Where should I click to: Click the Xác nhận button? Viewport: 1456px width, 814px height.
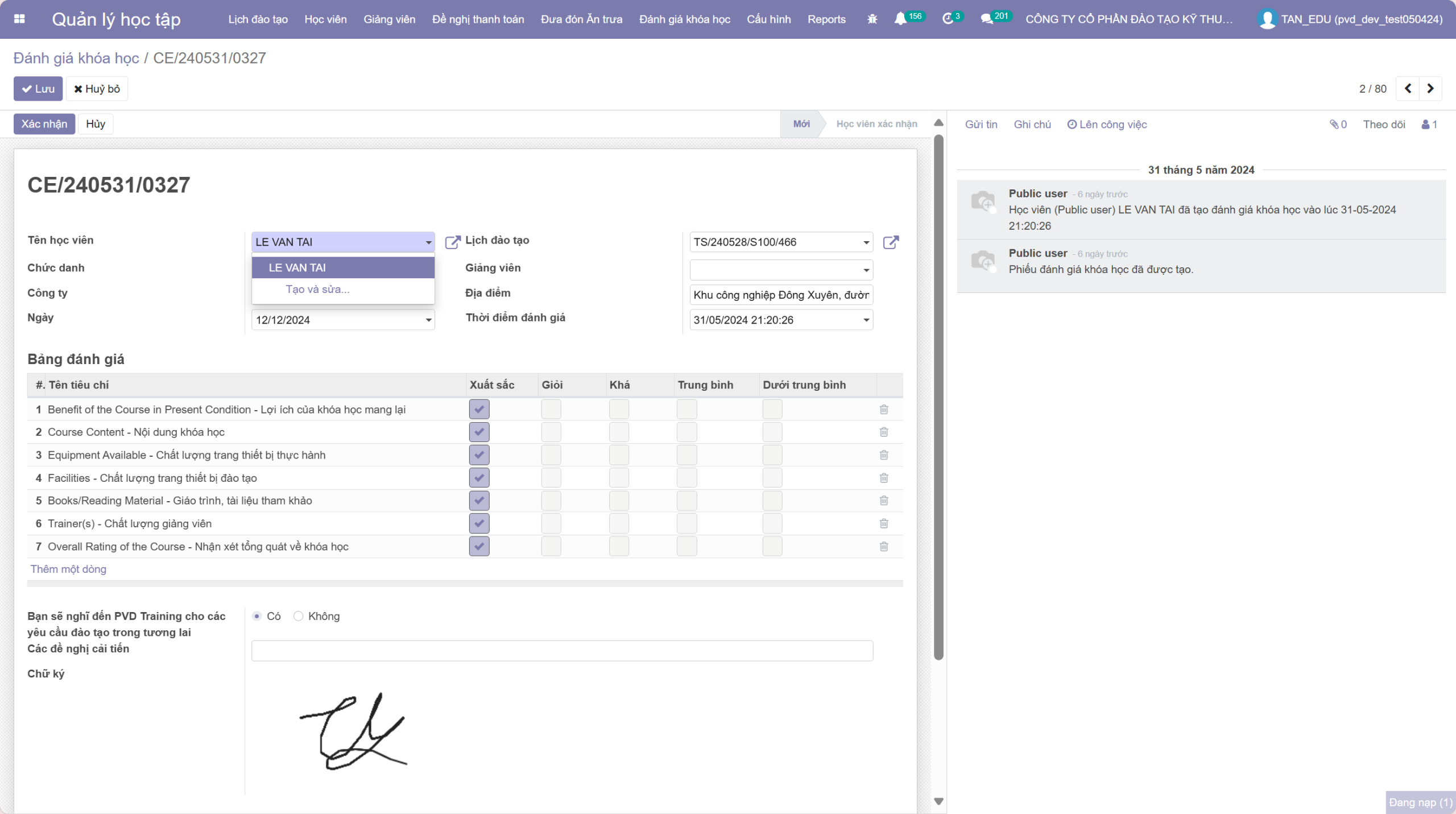[x=44, y=124]
